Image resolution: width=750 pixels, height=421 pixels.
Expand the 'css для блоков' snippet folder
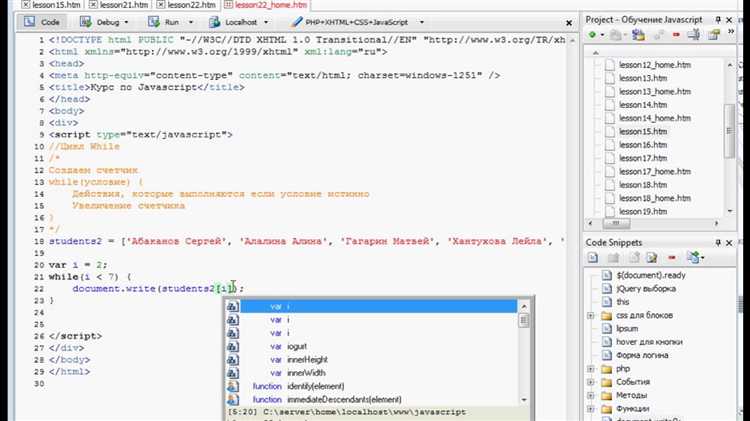coord(591,316)
